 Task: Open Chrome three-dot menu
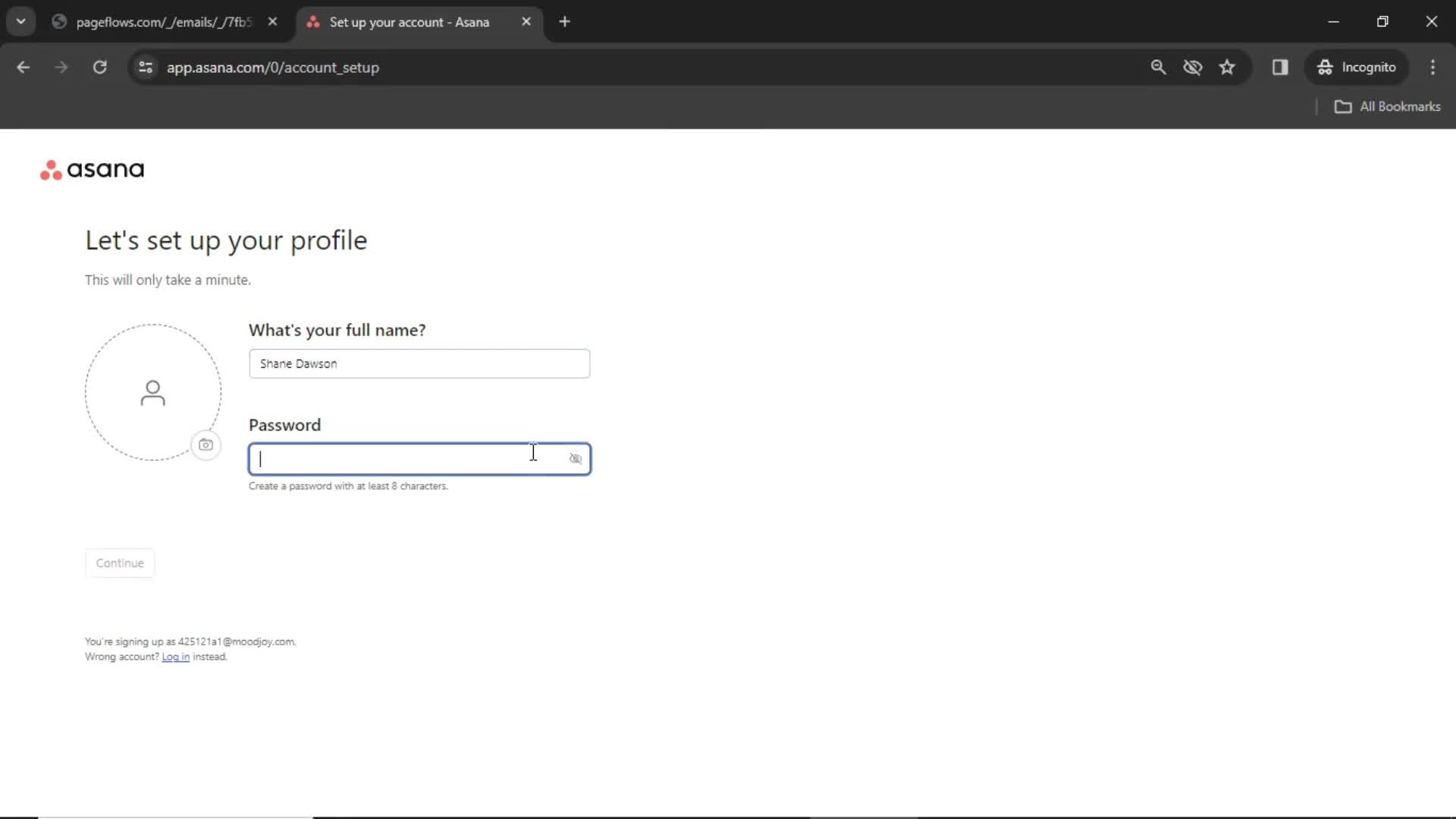(x=1432, y=67)
